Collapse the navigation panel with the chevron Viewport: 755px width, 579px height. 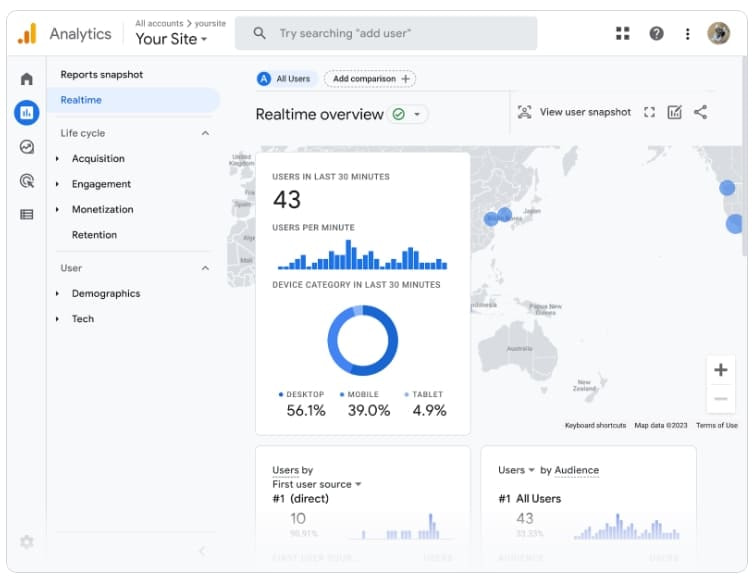pyautogui.click(x=202, y=551)
